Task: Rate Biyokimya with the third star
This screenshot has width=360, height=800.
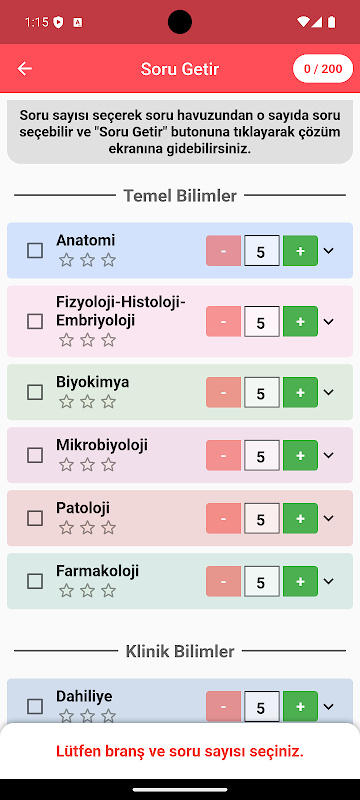Action: pos(108,402)
